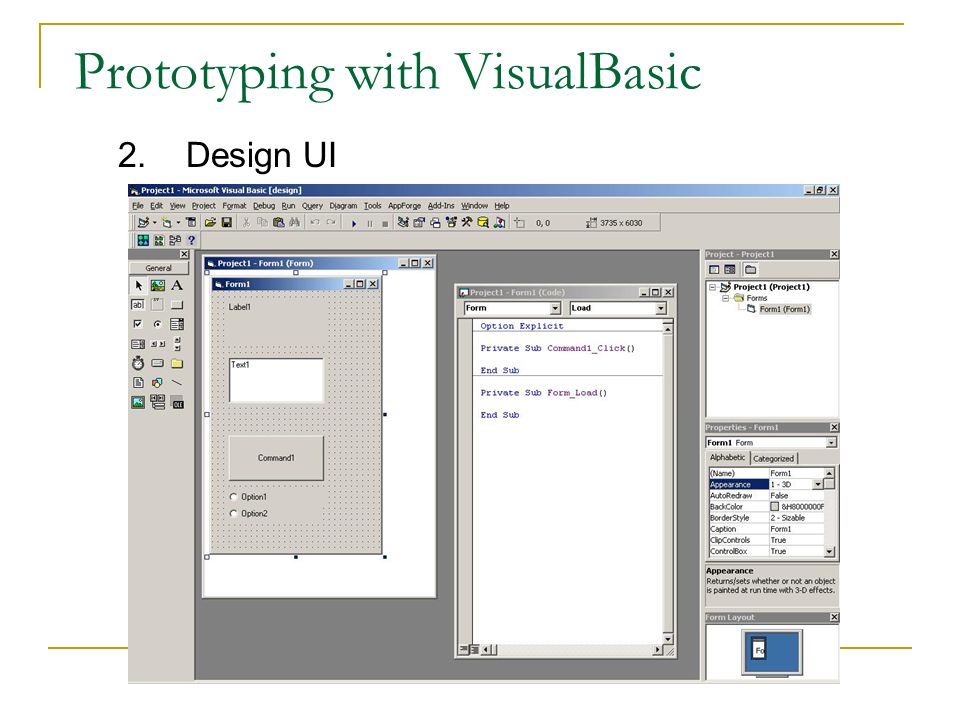Click View Code icon in Project panel
The width and height of the screenshot is (960, 720).
click(714, 269)
